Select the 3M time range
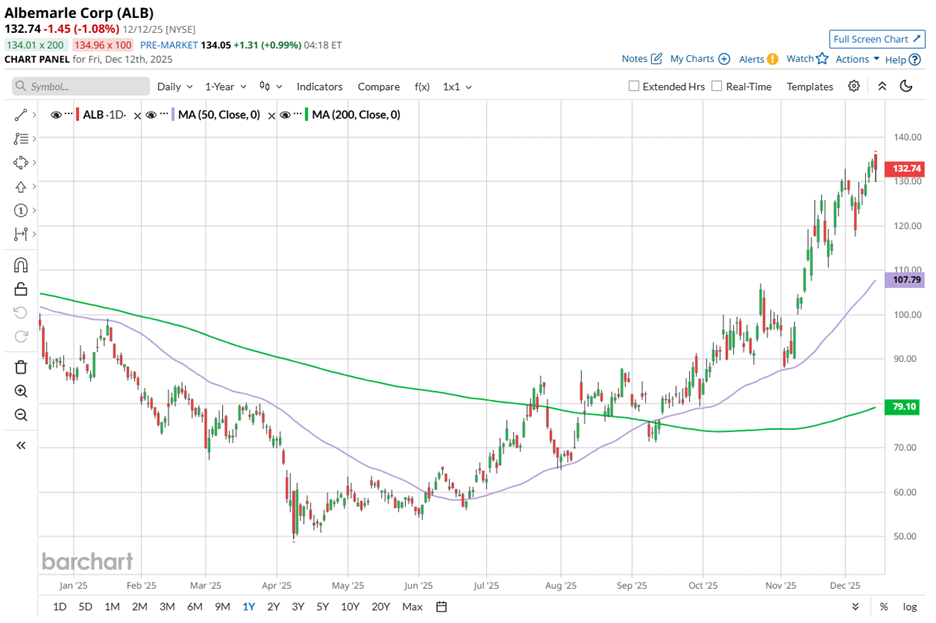The height and width of the screenshot is (623, 936). click(x=167, y=606)
